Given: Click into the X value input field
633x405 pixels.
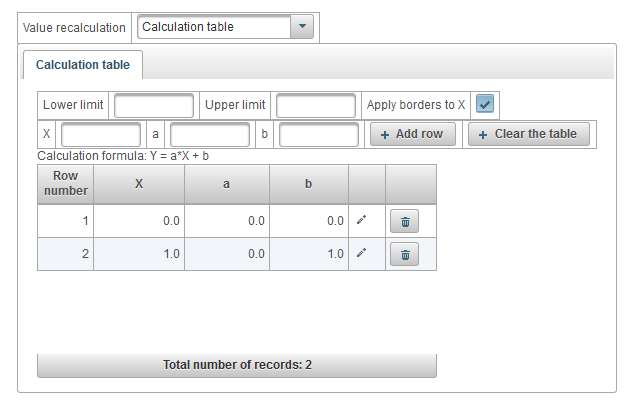Looking at the screenshot, I should [101, 134].
